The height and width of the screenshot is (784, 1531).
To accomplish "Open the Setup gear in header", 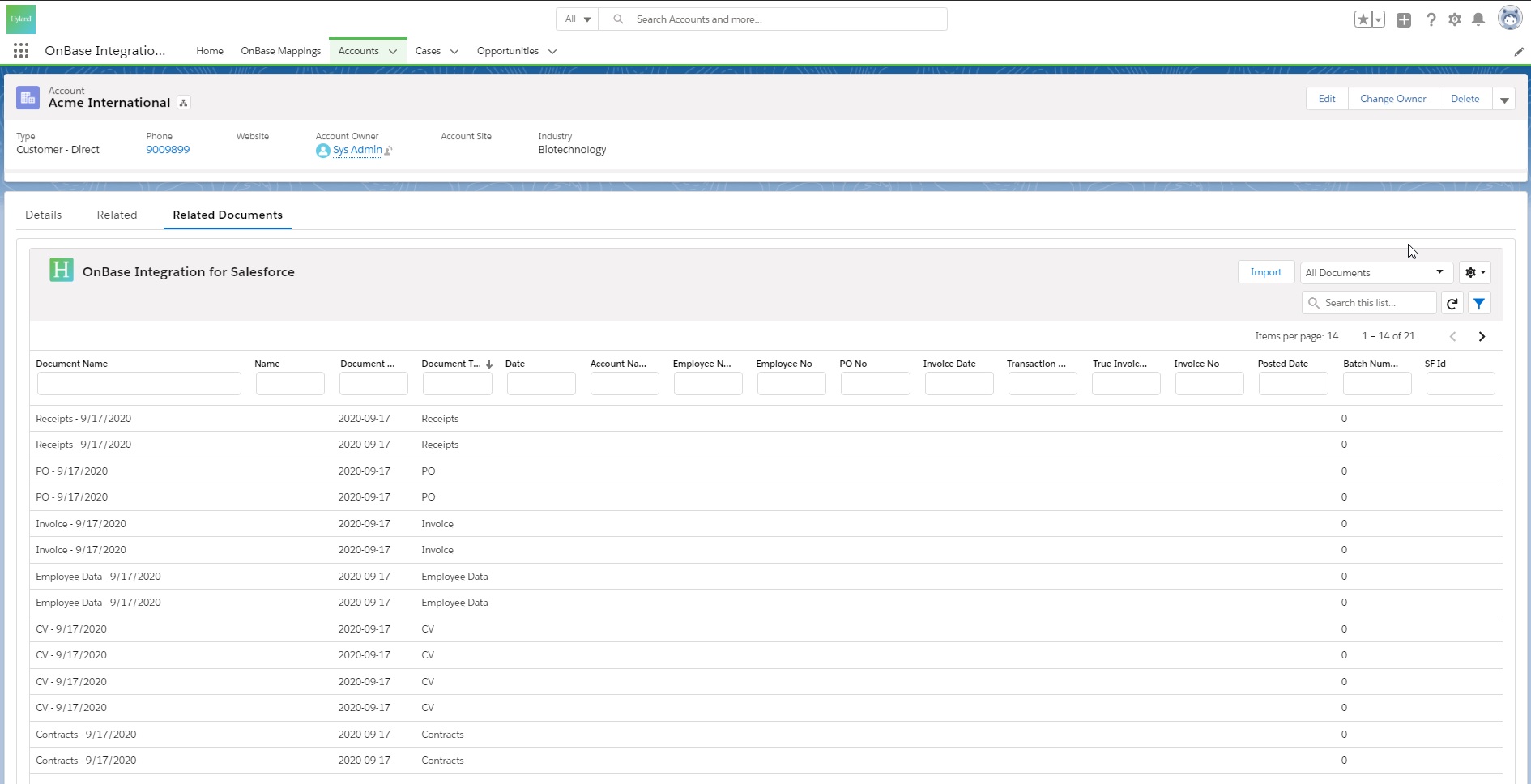I will point(1455,19).
